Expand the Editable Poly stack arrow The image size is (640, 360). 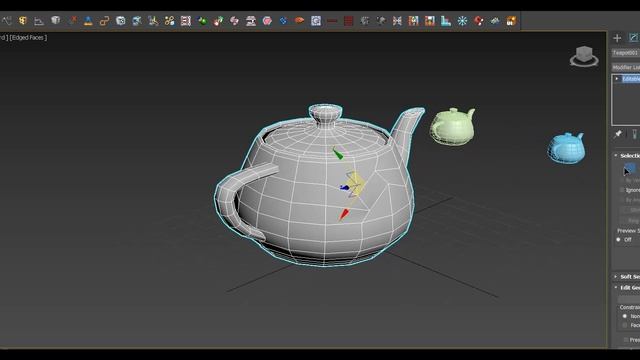[617, 78]
